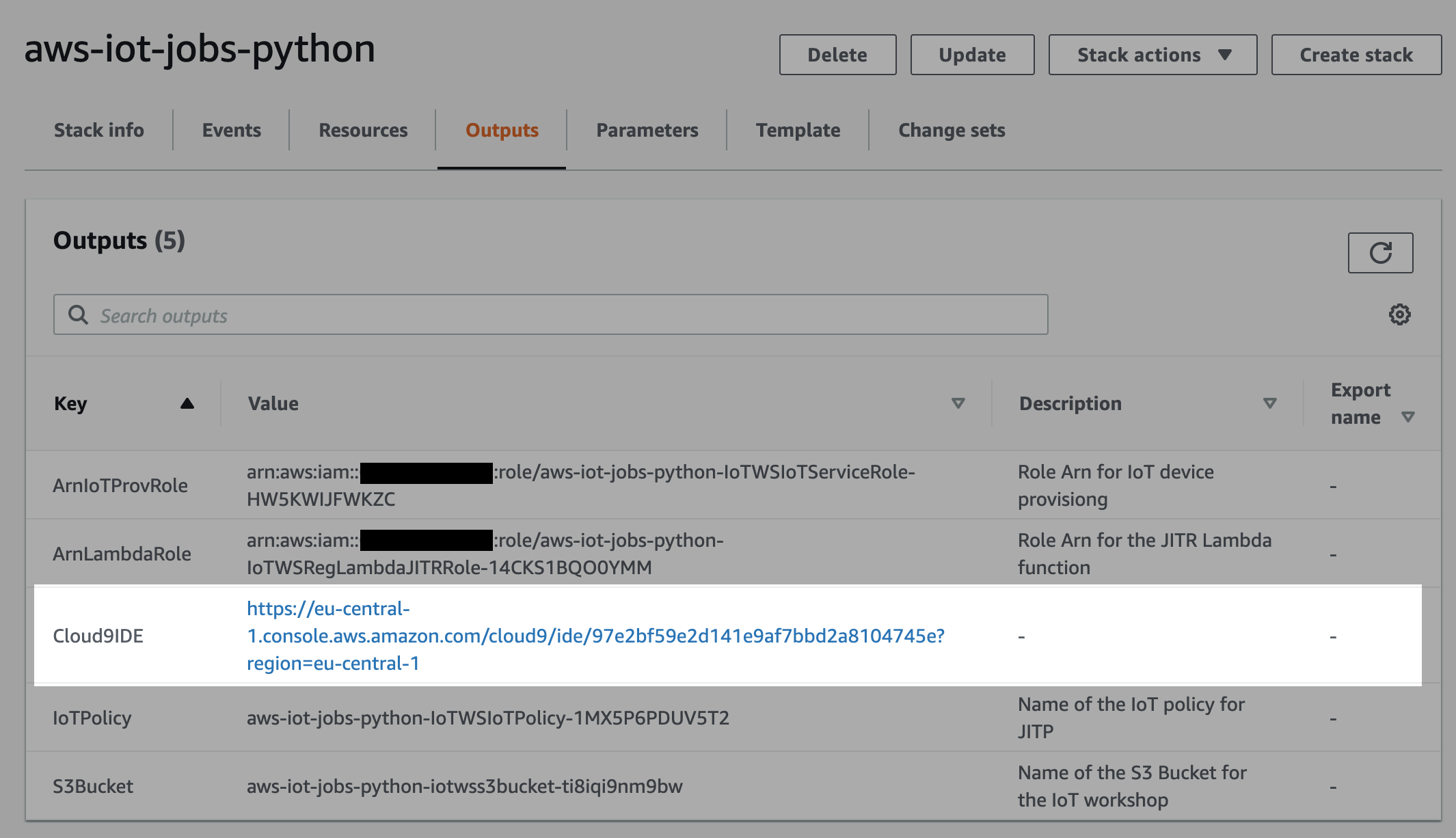Click the Create stack button

pos(1356,55)
